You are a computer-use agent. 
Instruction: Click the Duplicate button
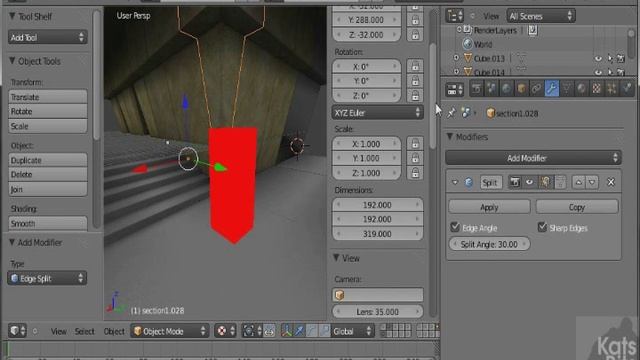point(48,160)
